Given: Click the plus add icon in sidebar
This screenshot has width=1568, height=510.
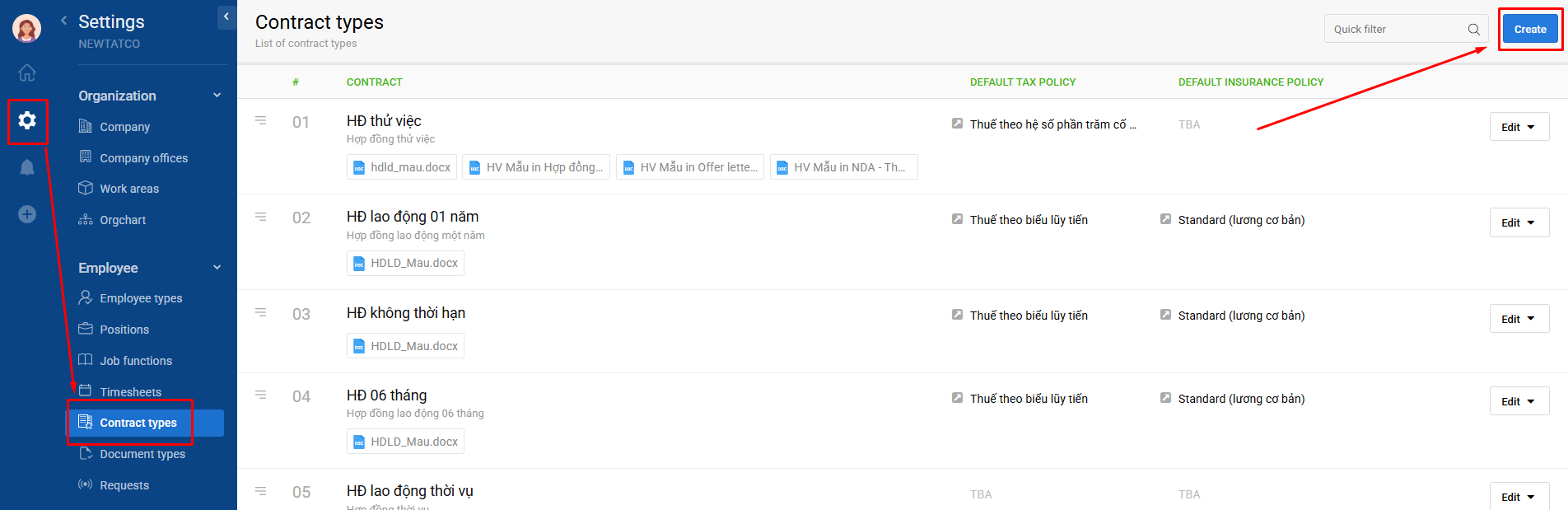Looking at the screenshot, I should [27, 214].
